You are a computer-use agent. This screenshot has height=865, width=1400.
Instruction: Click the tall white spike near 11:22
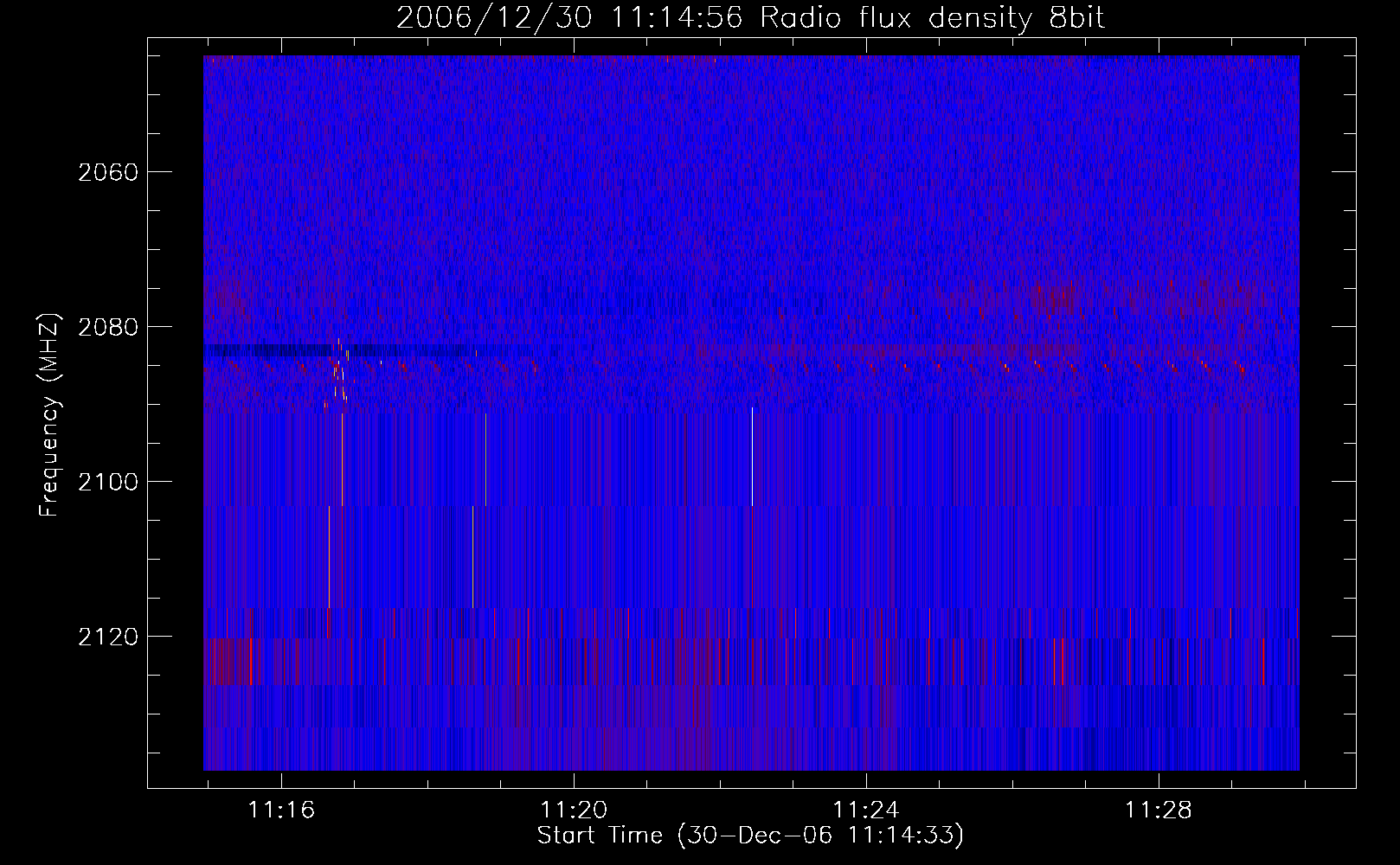[752, 457]
